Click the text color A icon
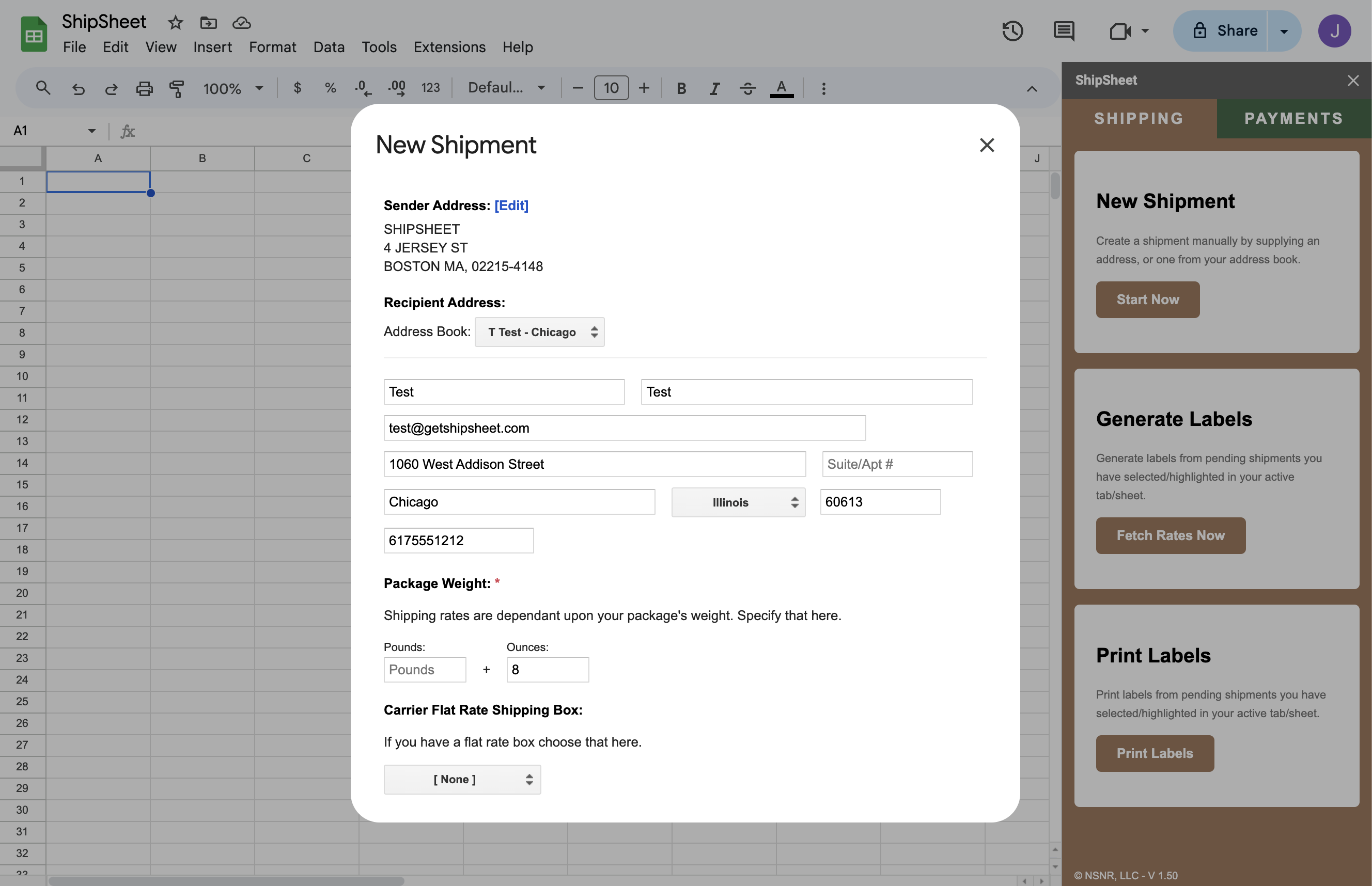 point(781,89)
